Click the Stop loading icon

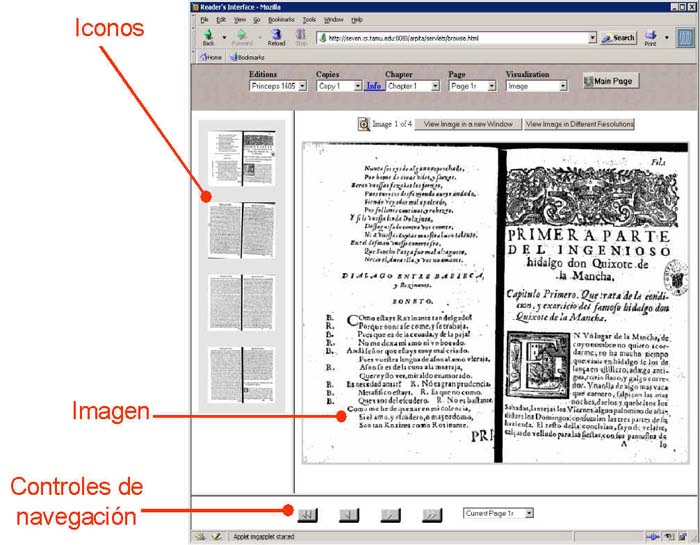tap(301, 37)
